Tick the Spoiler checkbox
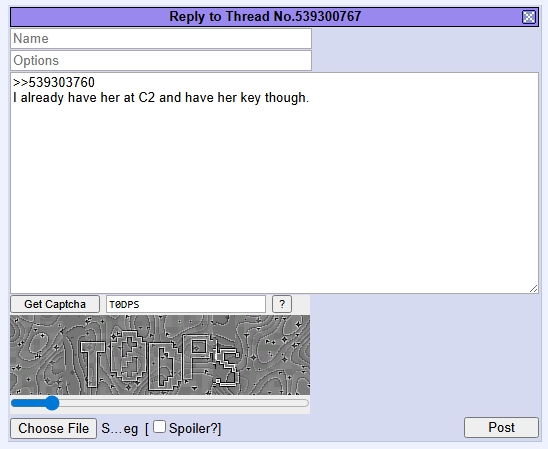 (x=159, y=427)
